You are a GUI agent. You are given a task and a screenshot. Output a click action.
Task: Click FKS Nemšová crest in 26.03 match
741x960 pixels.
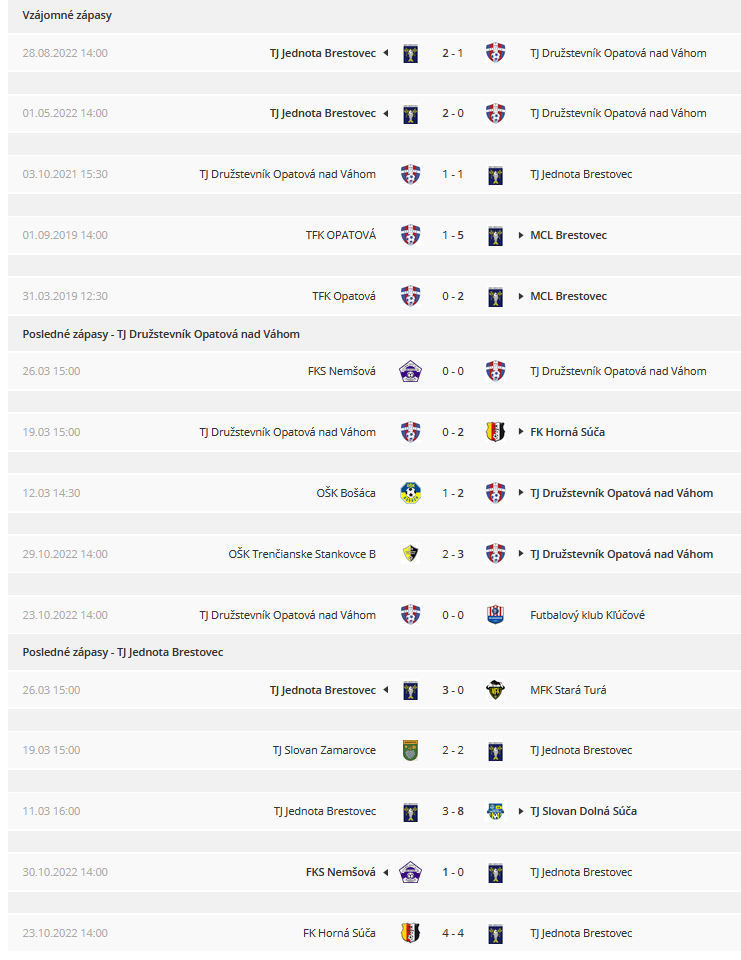[x=410, y=371]
